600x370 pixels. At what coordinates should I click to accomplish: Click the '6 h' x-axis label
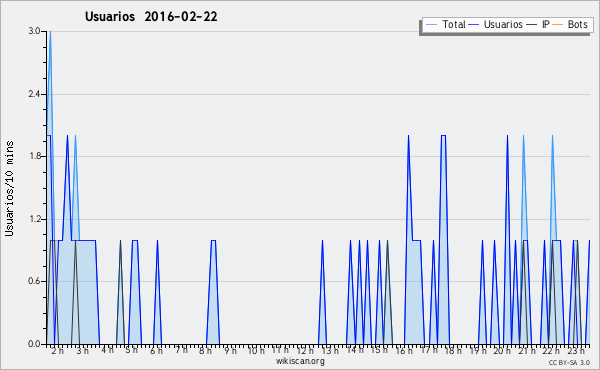(156, 351)
